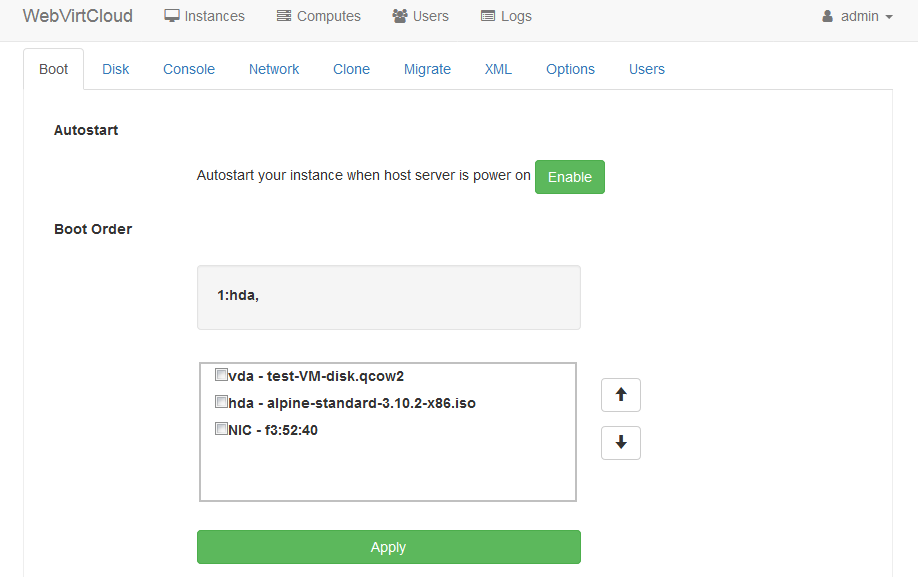Select the XML tab
This screenshot has width=918, height=577.
(498, 69)
